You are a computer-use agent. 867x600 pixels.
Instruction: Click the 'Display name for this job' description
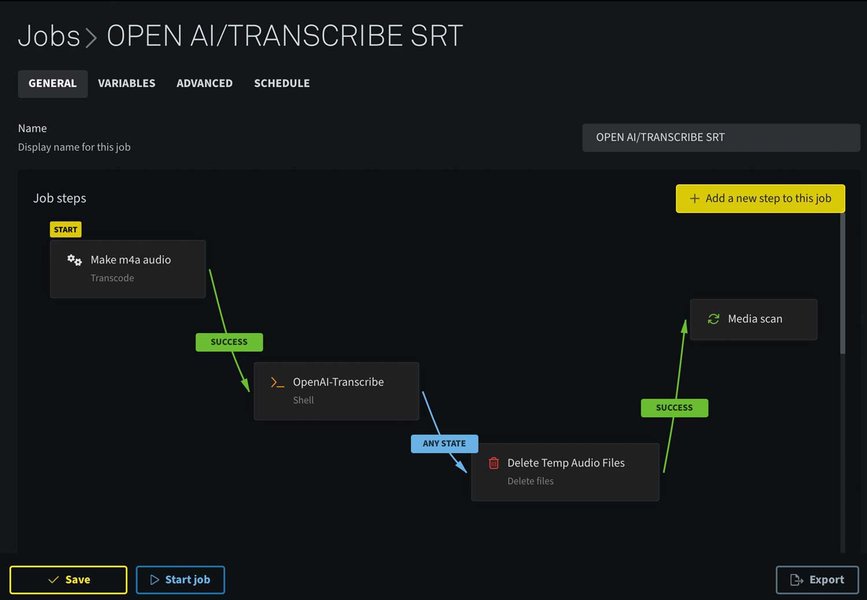tap(74, 147)
